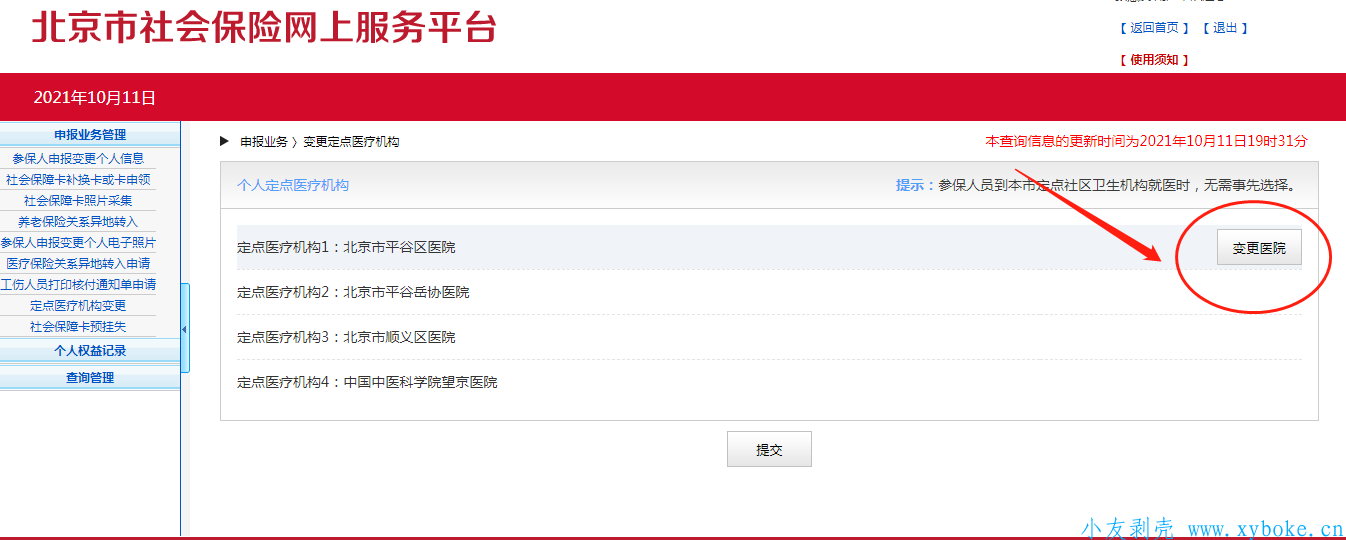Screen dimensions: 1346x540
Task: Open 参保人申报变更个人信息 menu item
Action: [x=78, y=158]
